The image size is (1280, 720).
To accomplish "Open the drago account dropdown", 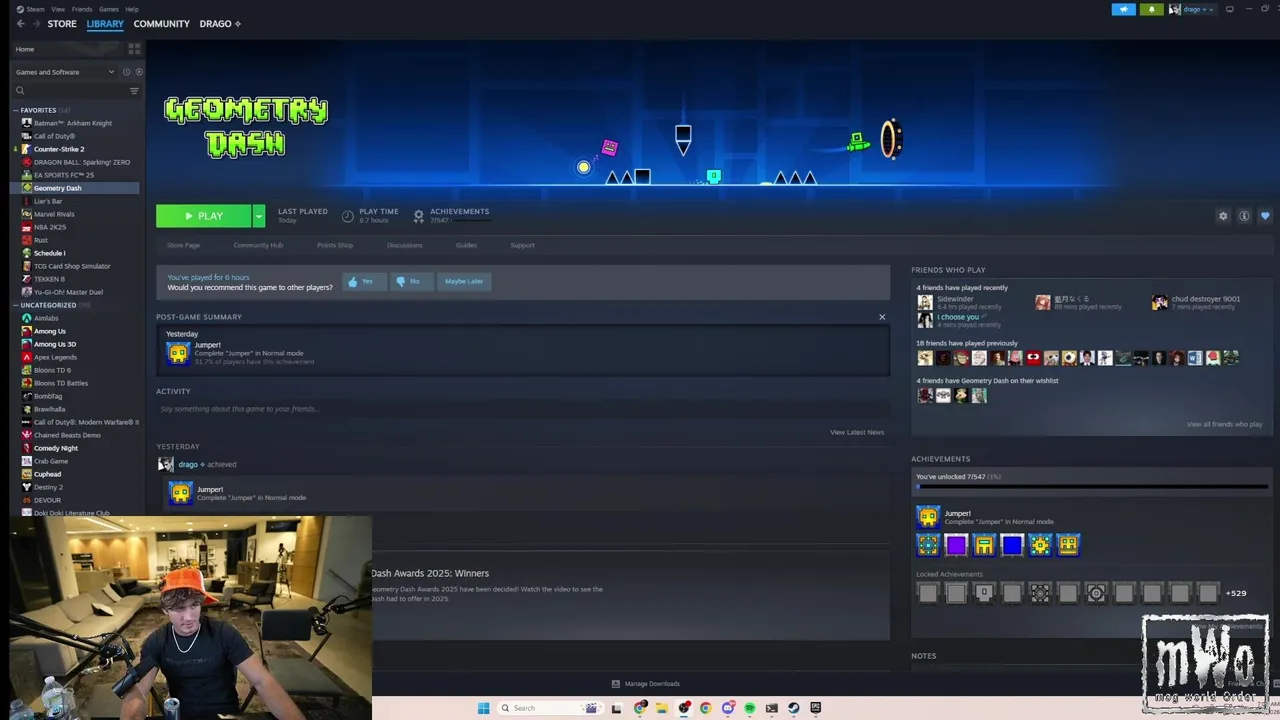I will pyautogui.click(x=1191, y=9).
